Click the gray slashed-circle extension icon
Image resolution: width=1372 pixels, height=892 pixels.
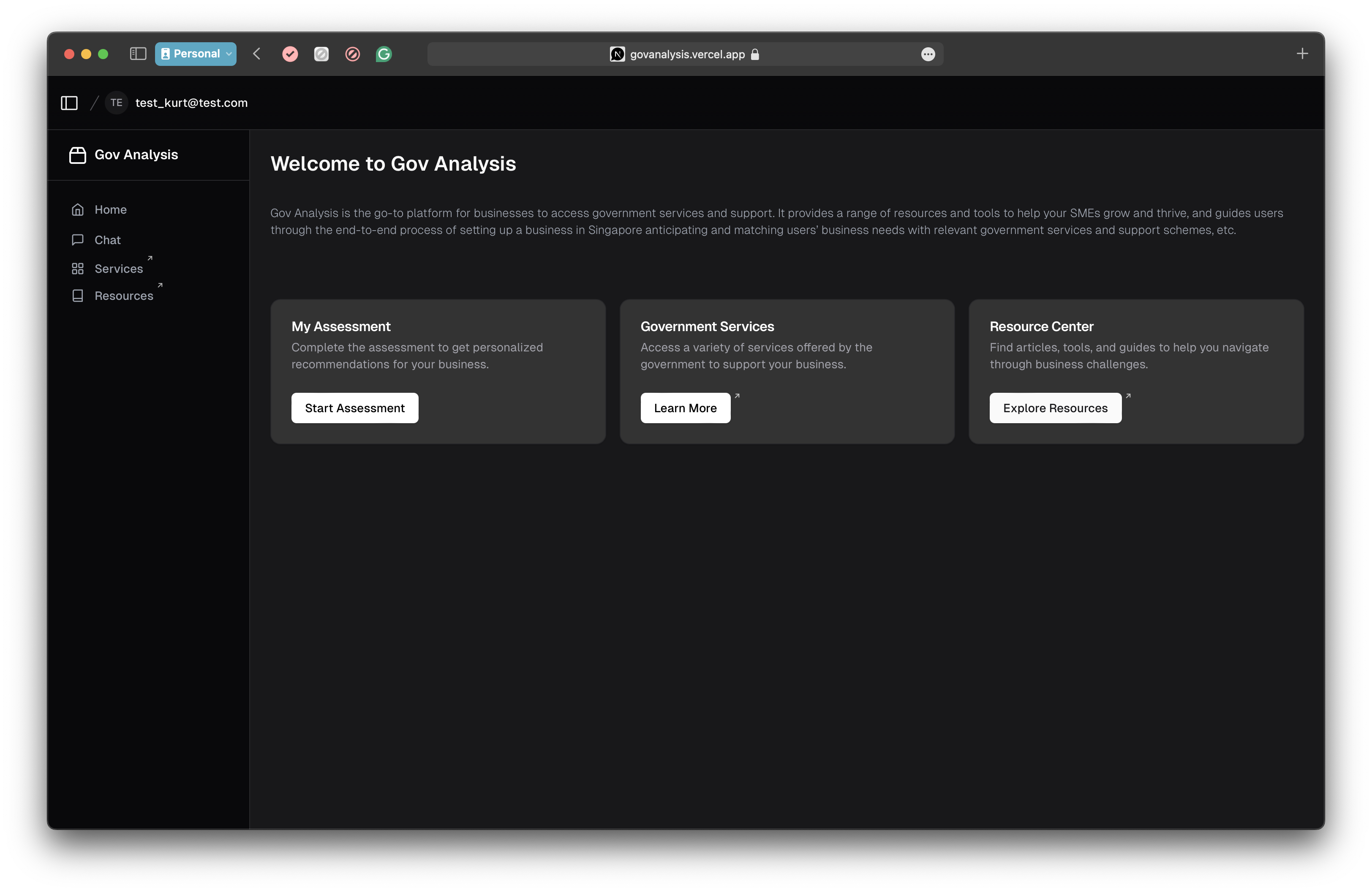[321, 54]
